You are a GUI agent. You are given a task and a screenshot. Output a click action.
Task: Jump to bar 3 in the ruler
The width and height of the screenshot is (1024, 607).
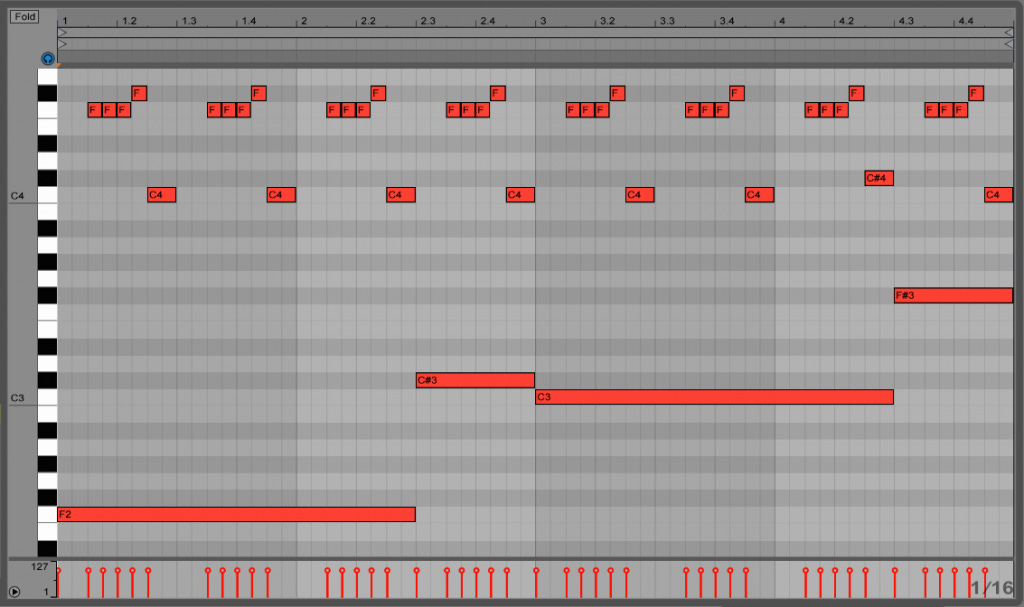[x=543, y=21]
